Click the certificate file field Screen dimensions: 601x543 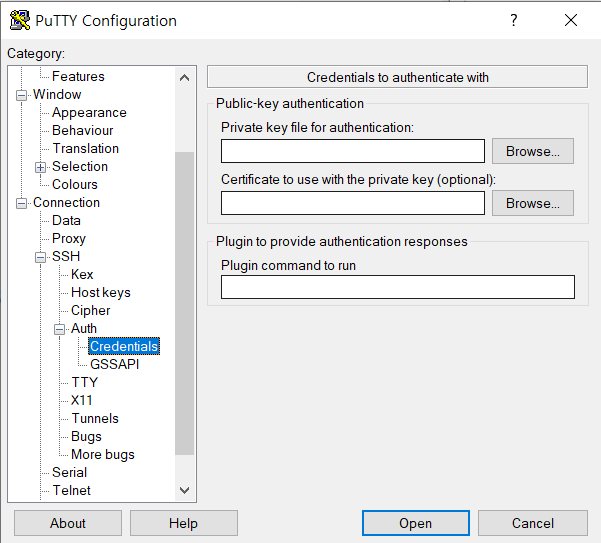pos(353,203)
